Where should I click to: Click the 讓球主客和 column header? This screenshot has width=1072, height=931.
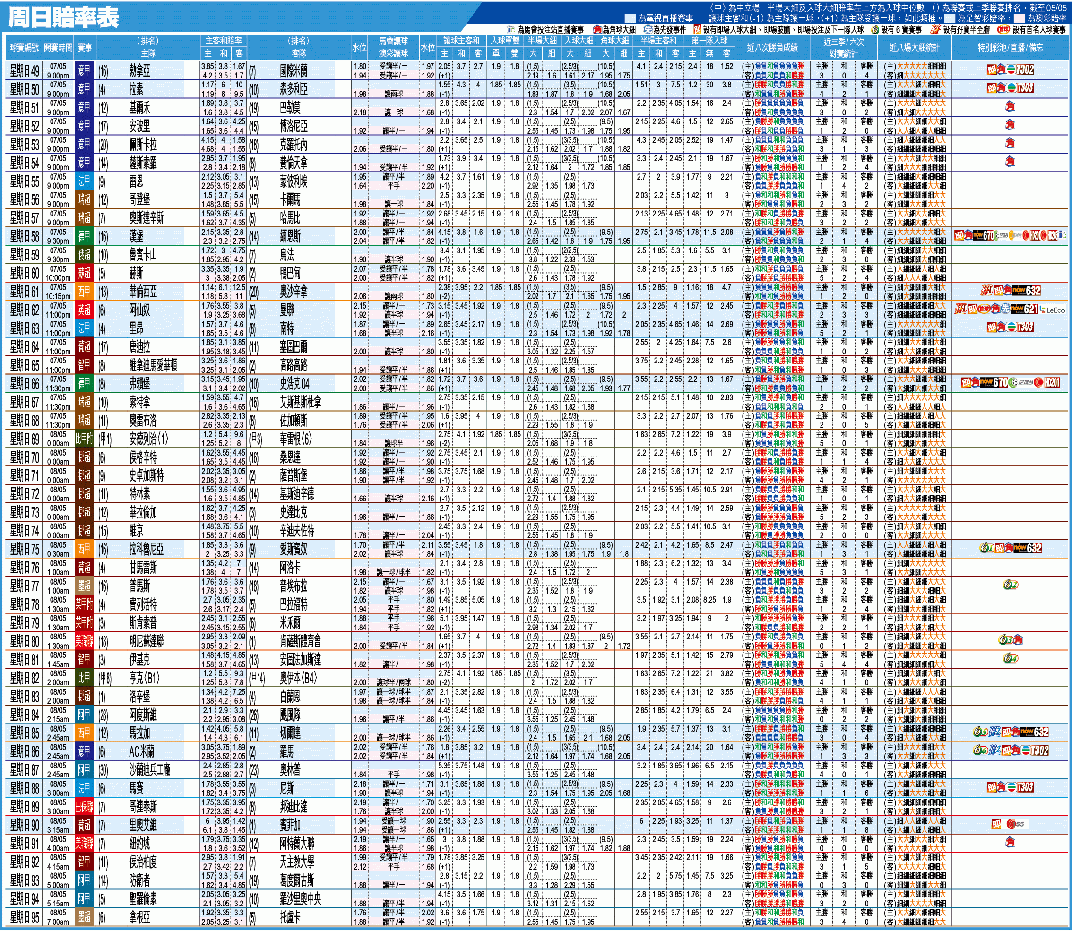(461, 41)
